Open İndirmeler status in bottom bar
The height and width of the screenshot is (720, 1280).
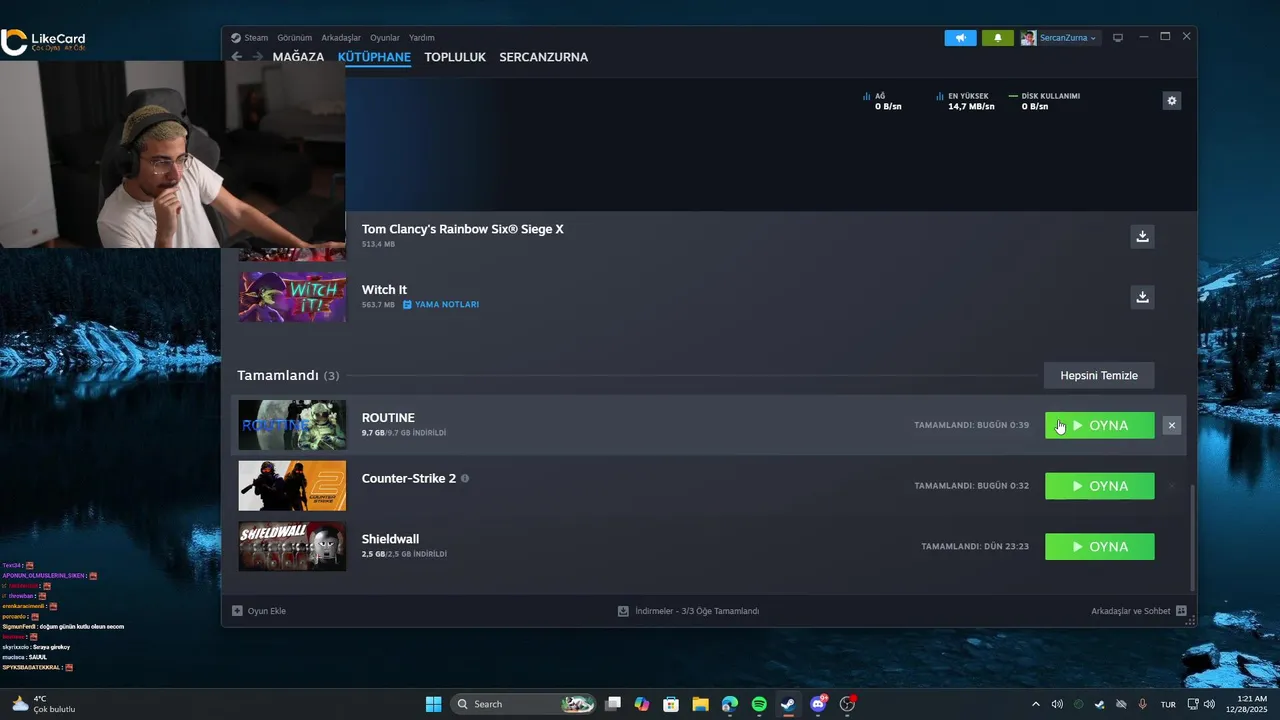pyautogui.click(x=688, y=611)
